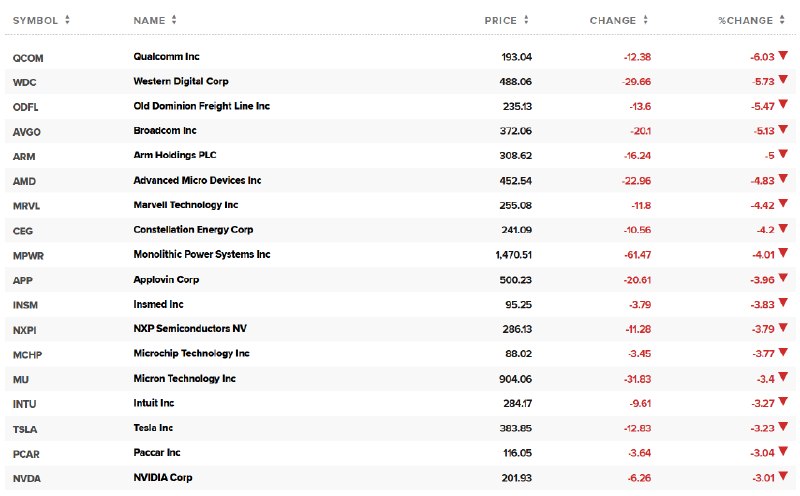
Task: Click the red down arrow next to Tesla's -3.23
Action: [x=783, y=427]
